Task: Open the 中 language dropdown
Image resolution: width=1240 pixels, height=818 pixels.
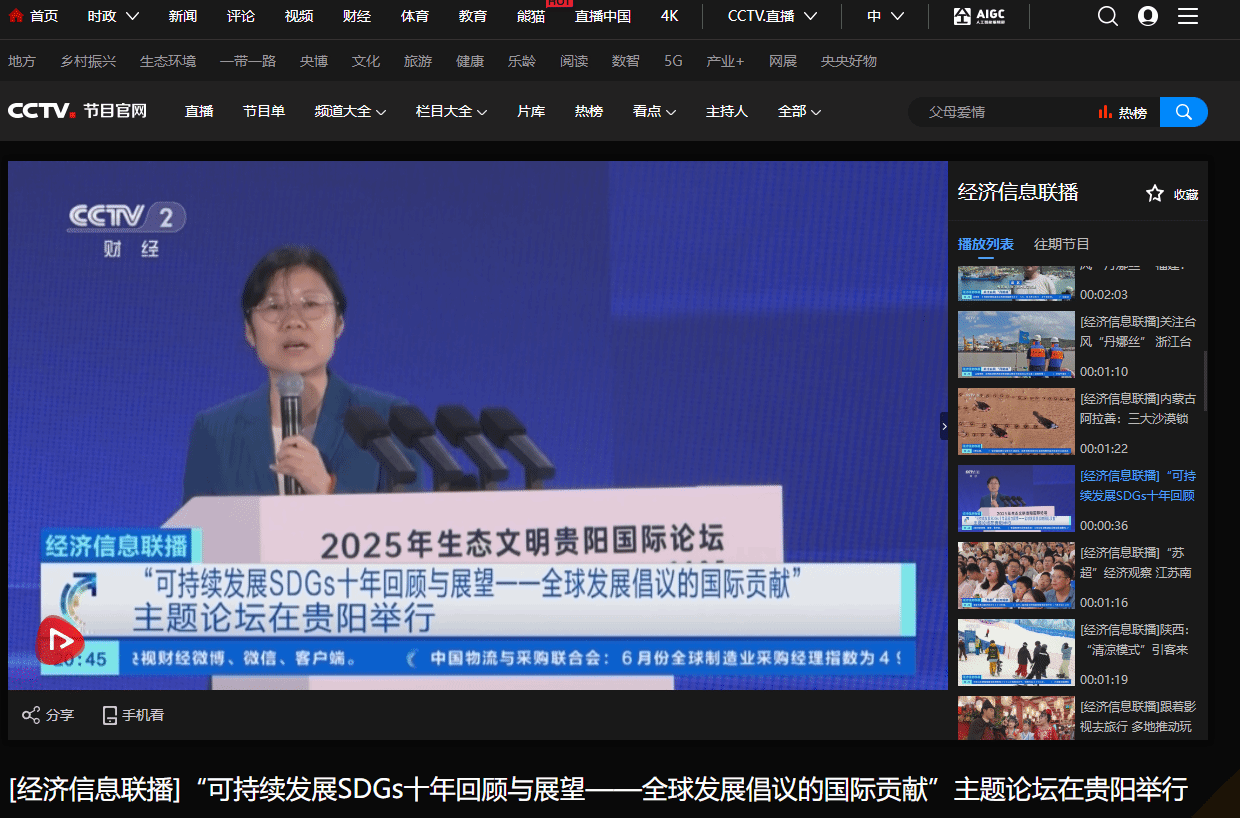Action: coord(885,16)
